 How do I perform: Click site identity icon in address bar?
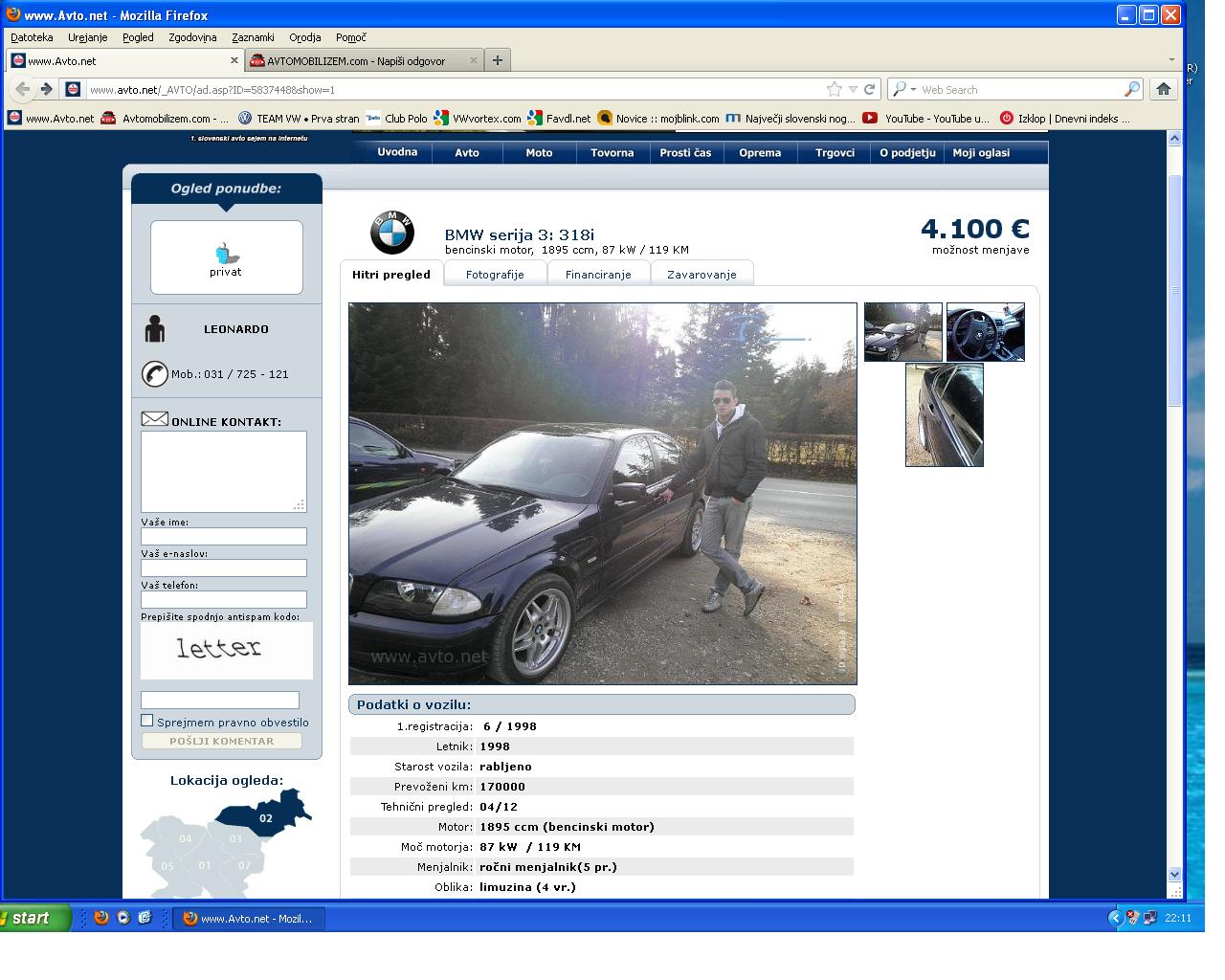[x=73, y=89]
